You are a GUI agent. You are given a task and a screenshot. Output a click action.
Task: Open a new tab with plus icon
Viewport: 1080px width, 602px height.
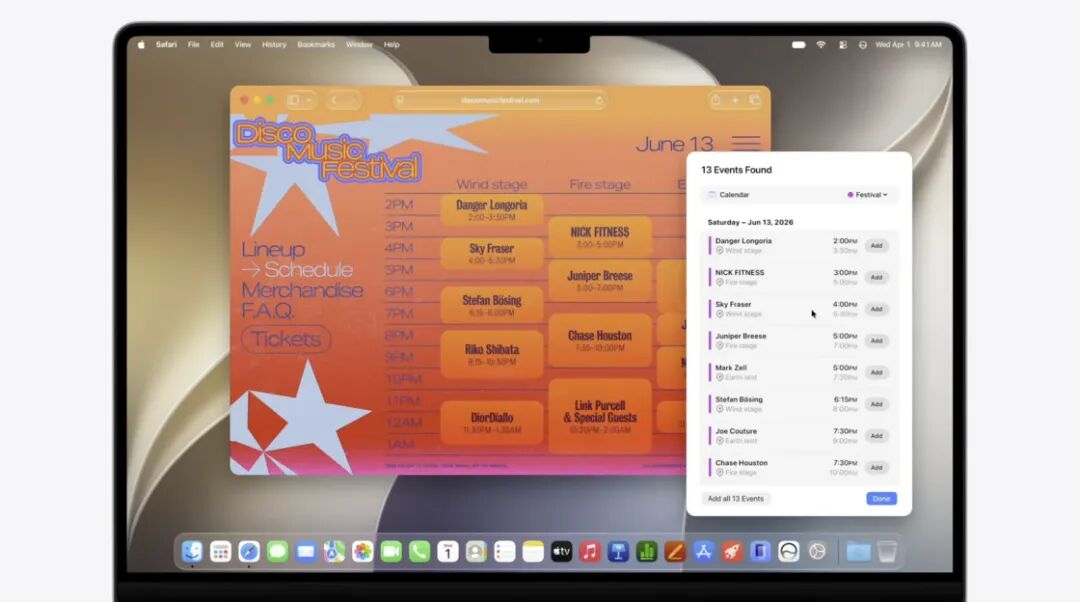pos(735,101)
